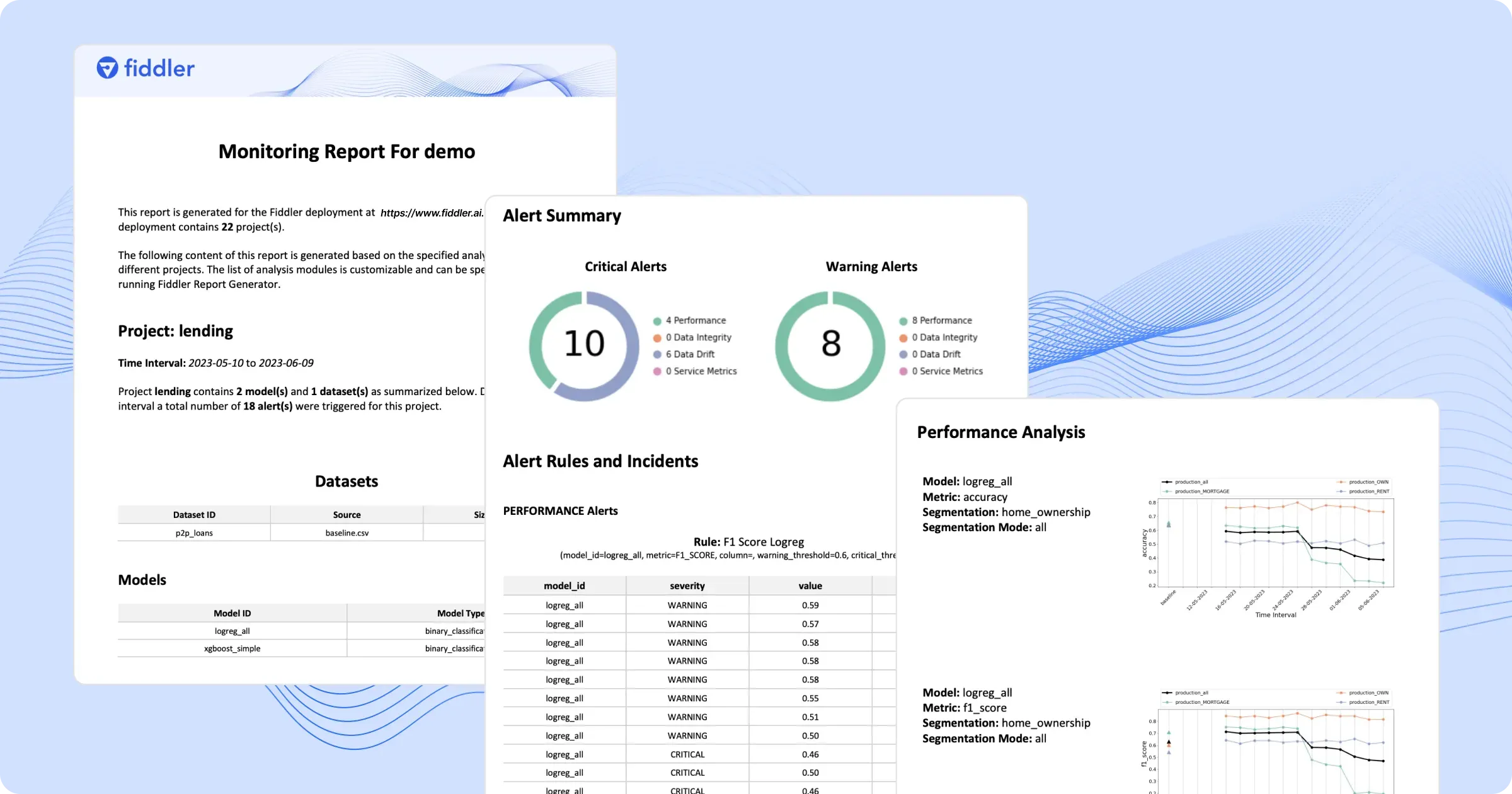Click 'production_RENT' legend in accuracy chart

click(1363, 492)
